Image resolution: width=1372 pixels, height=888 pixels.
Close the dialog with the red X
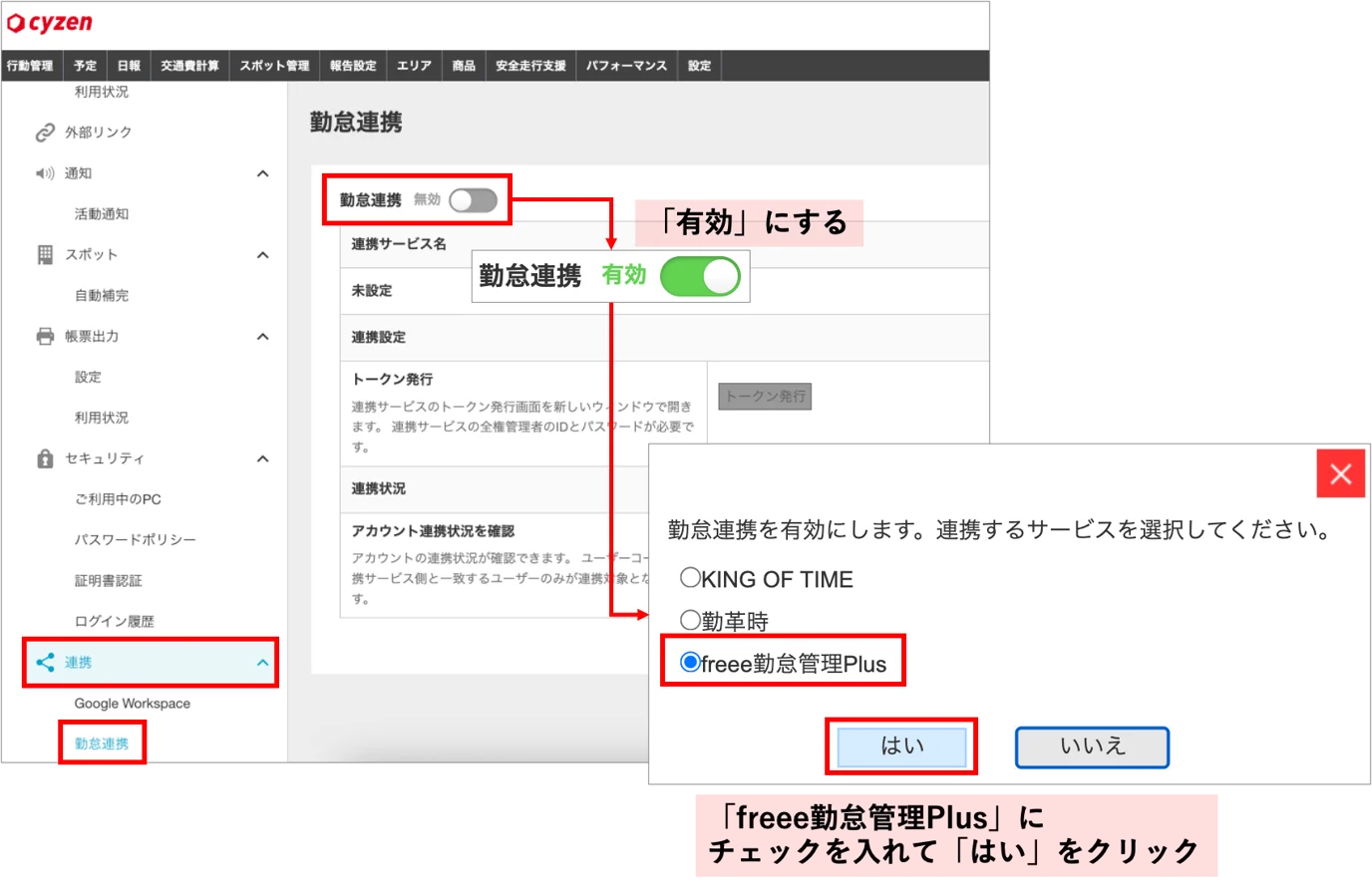[x=1340, y=473]
